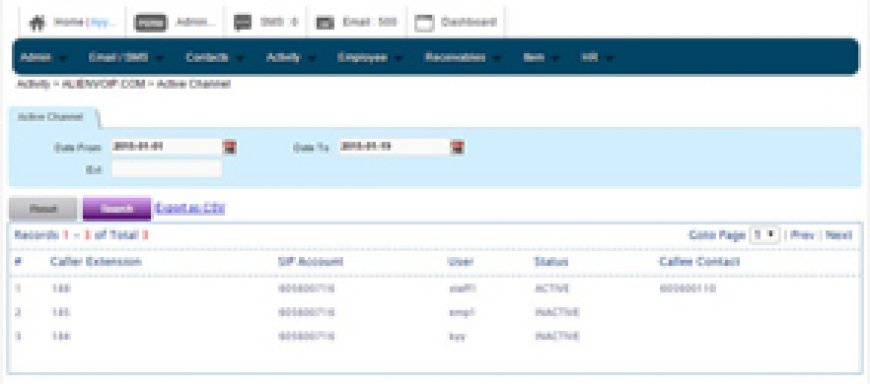Image resolution: width=870 pixels, height=384 pixels.
Task: Expand the Activity menu
Action: pos(291,57)
